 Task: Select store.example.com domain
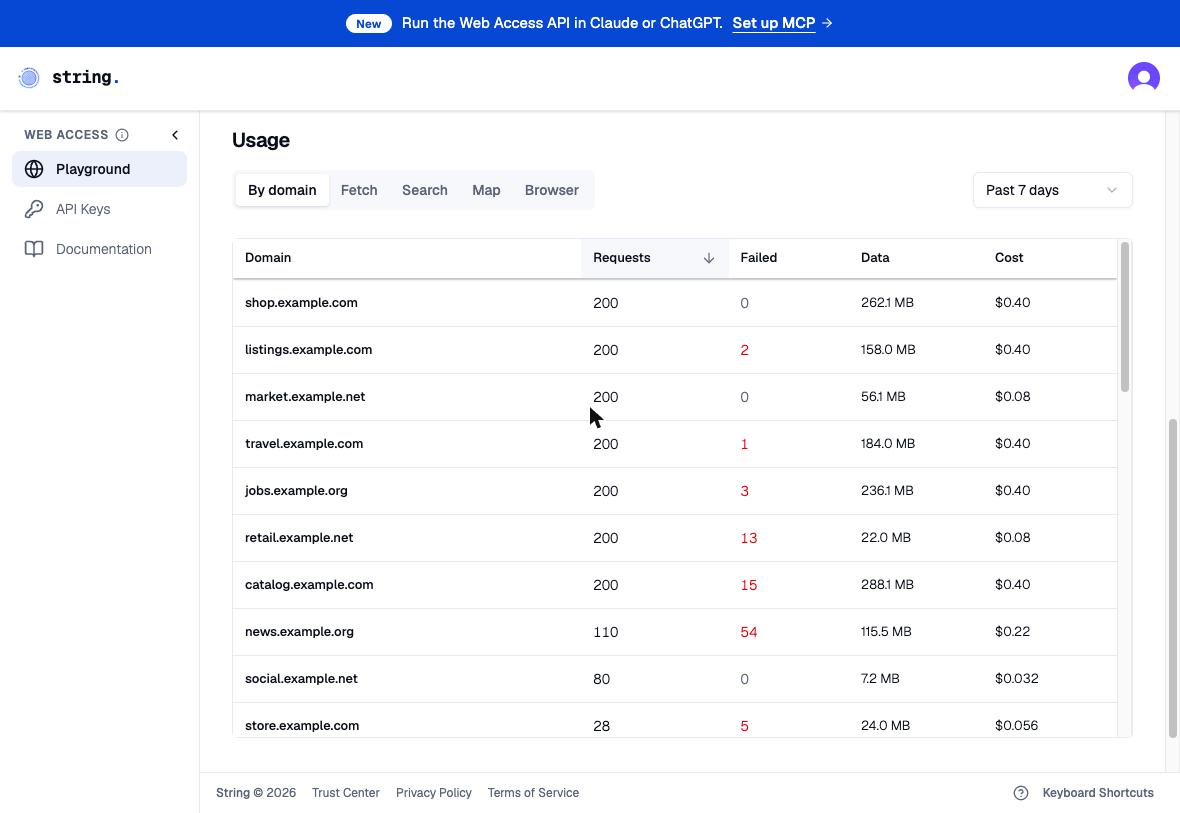point(302,726)
